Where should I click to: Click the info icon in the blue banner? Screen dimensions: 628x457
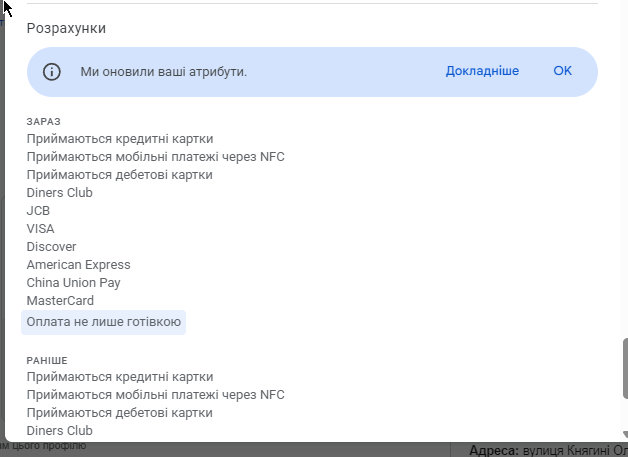[x=52, y=72]
